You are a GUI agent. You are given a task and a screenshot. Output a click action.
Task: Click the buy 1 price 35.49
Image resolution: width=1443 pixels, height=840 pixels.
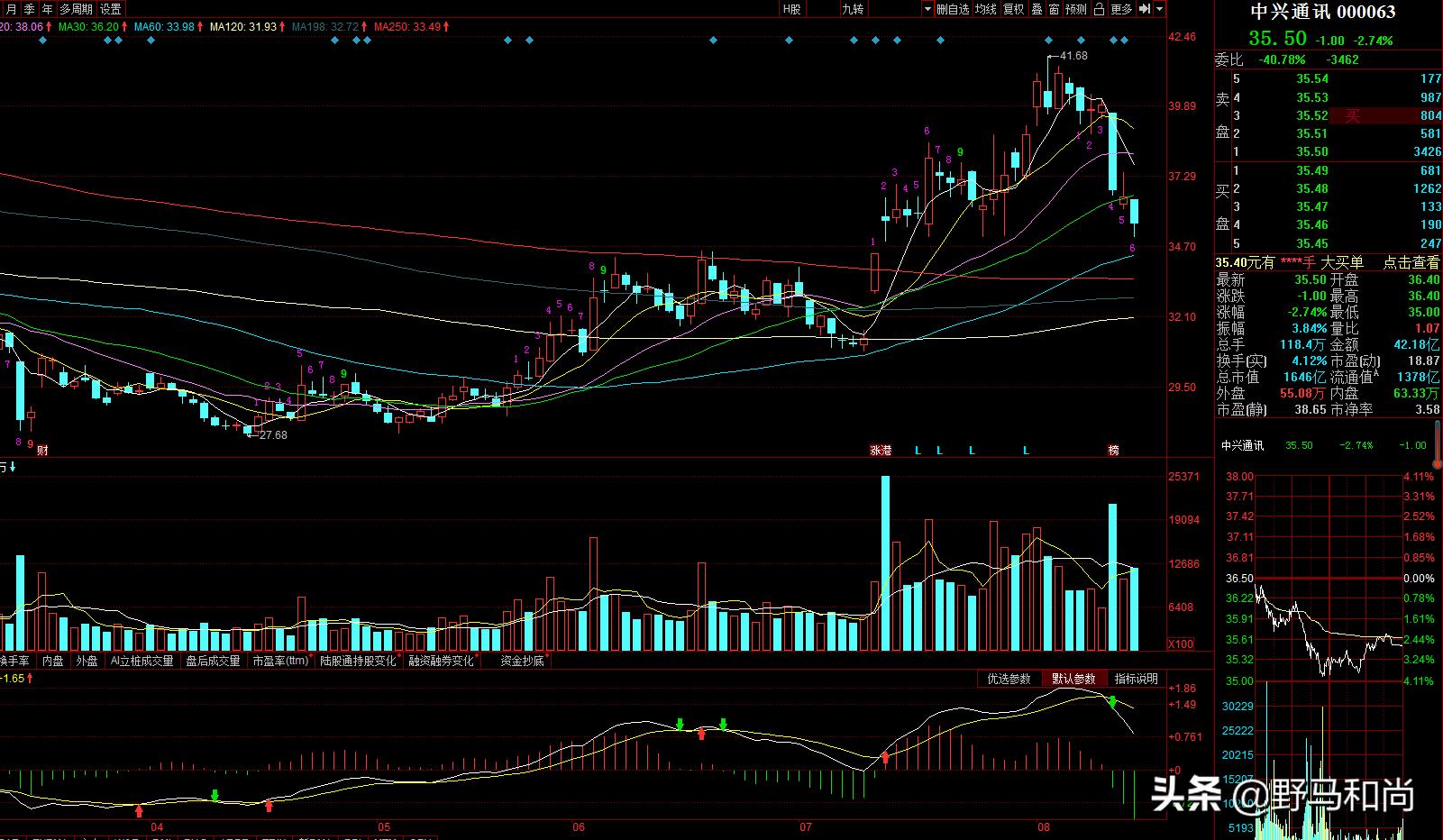[x=1312, y=170]
